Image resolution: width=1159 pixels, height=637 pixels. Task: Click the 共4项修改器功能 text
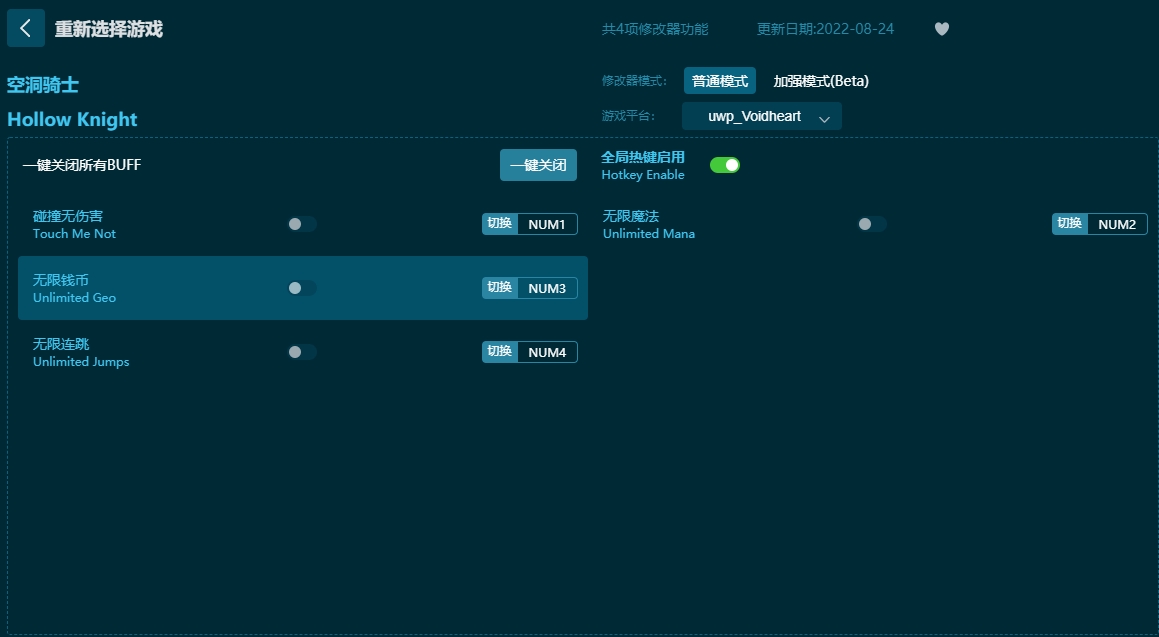pyautogui.click(x=655, y=29)
